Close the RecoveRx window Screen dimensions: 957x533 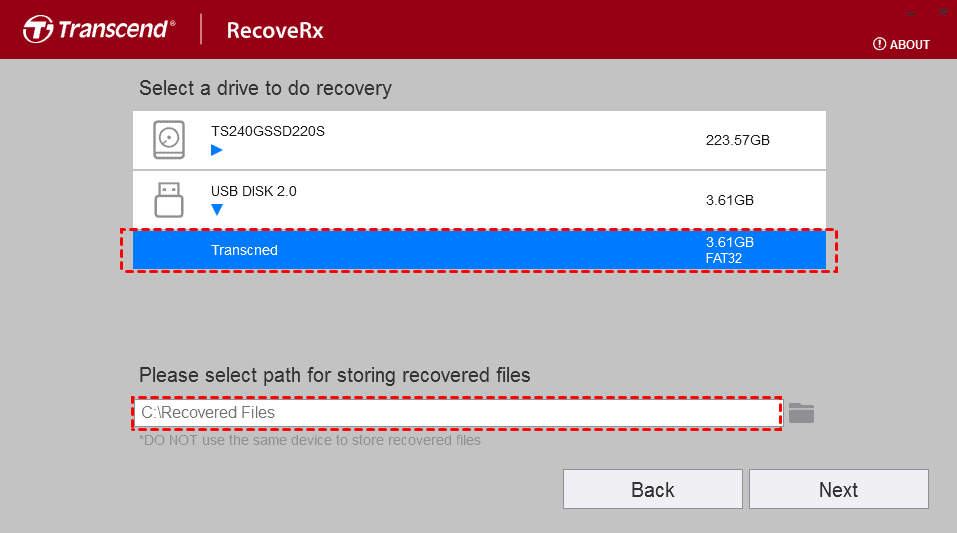coord(944,11)
